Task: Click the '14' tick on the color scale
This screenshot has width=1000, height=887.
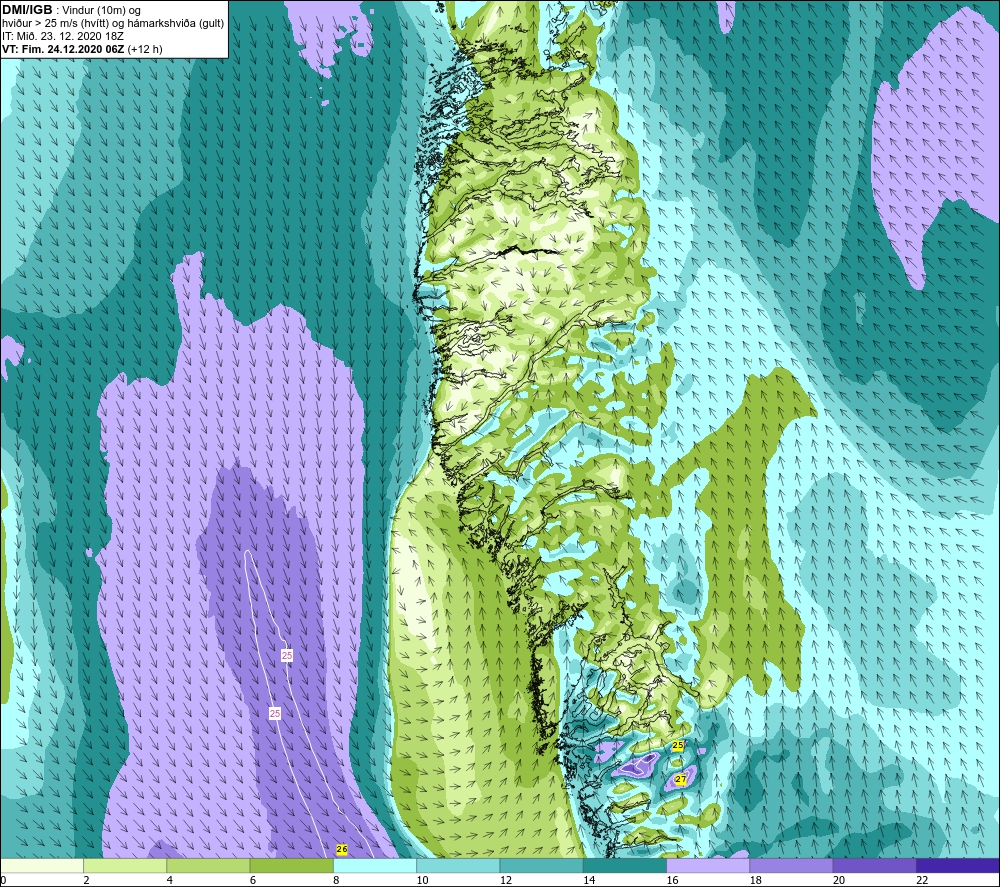Action: click(589, 881)
